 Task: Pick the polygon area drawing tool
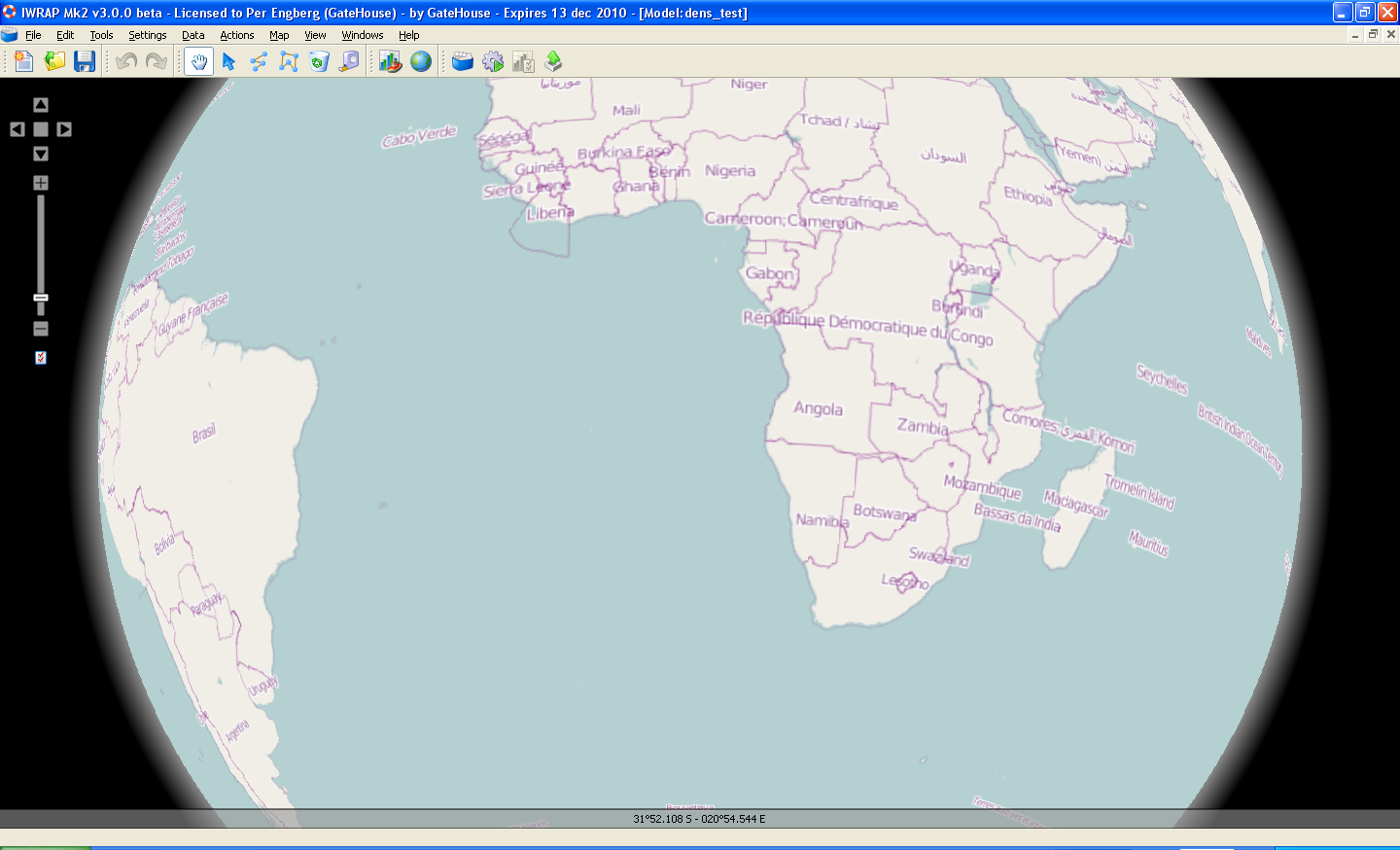pos(289,61)
